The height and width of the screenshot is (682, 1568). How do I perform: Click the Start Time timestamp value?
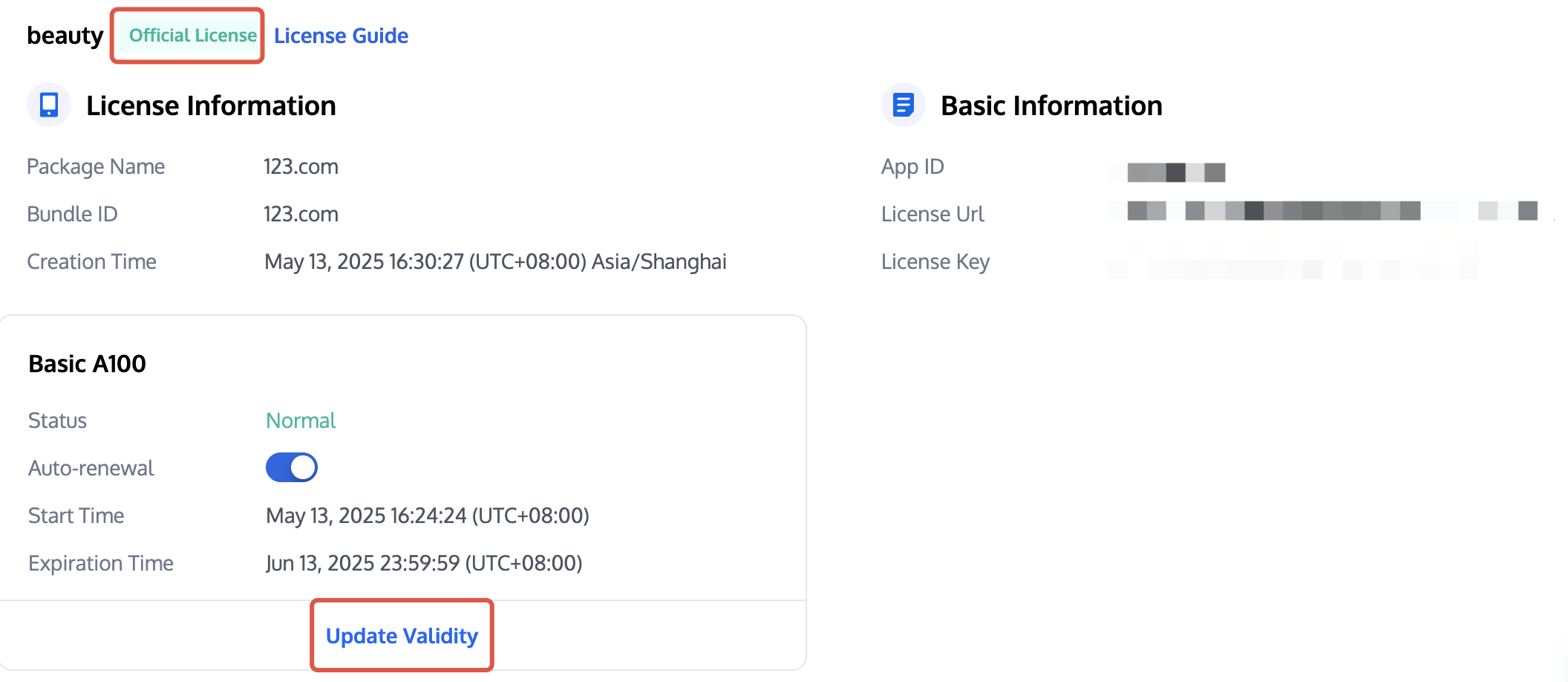coord(427,516)
